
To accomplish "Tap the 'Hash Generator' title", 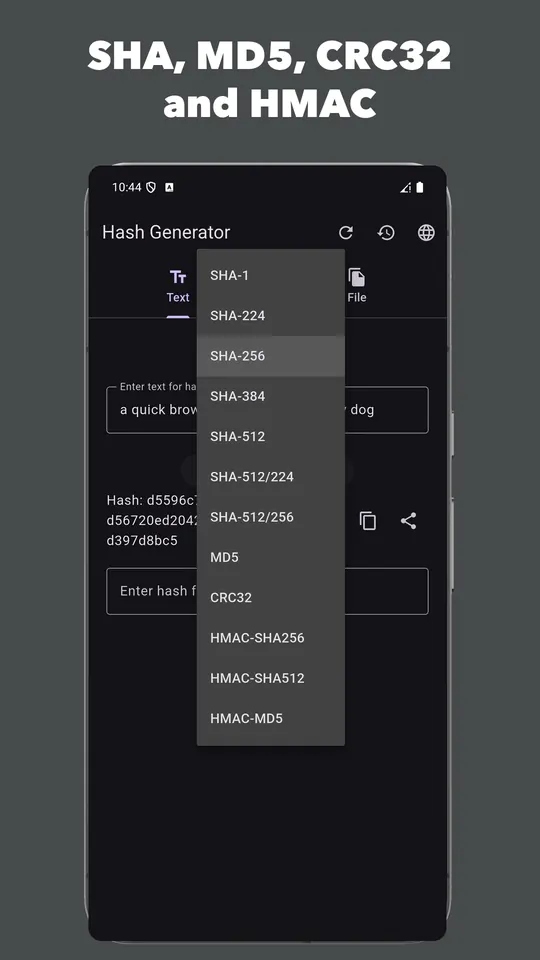I will 166,233.
